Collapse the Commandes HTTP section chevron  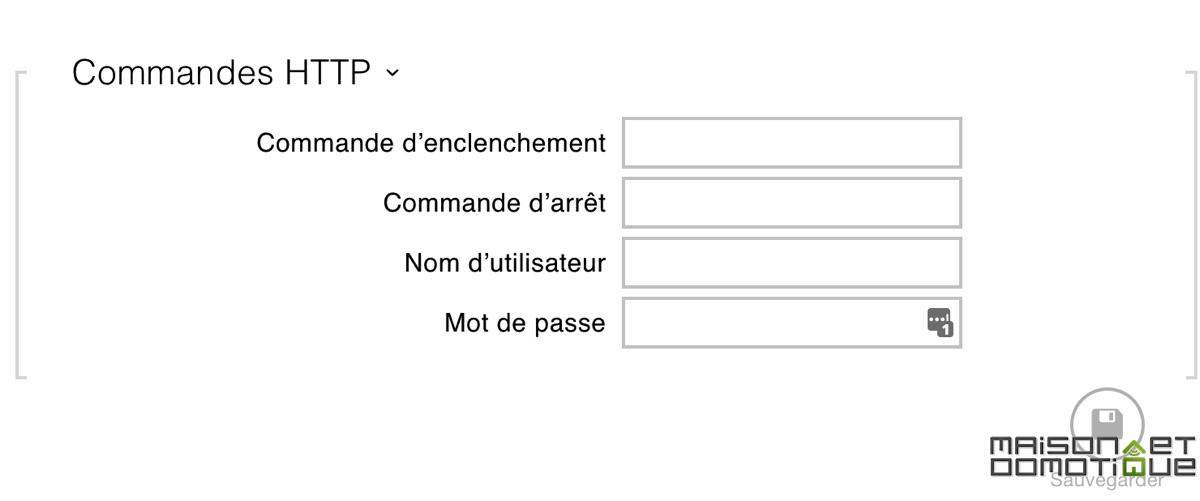pyautogui.click(x=392, y=73)
